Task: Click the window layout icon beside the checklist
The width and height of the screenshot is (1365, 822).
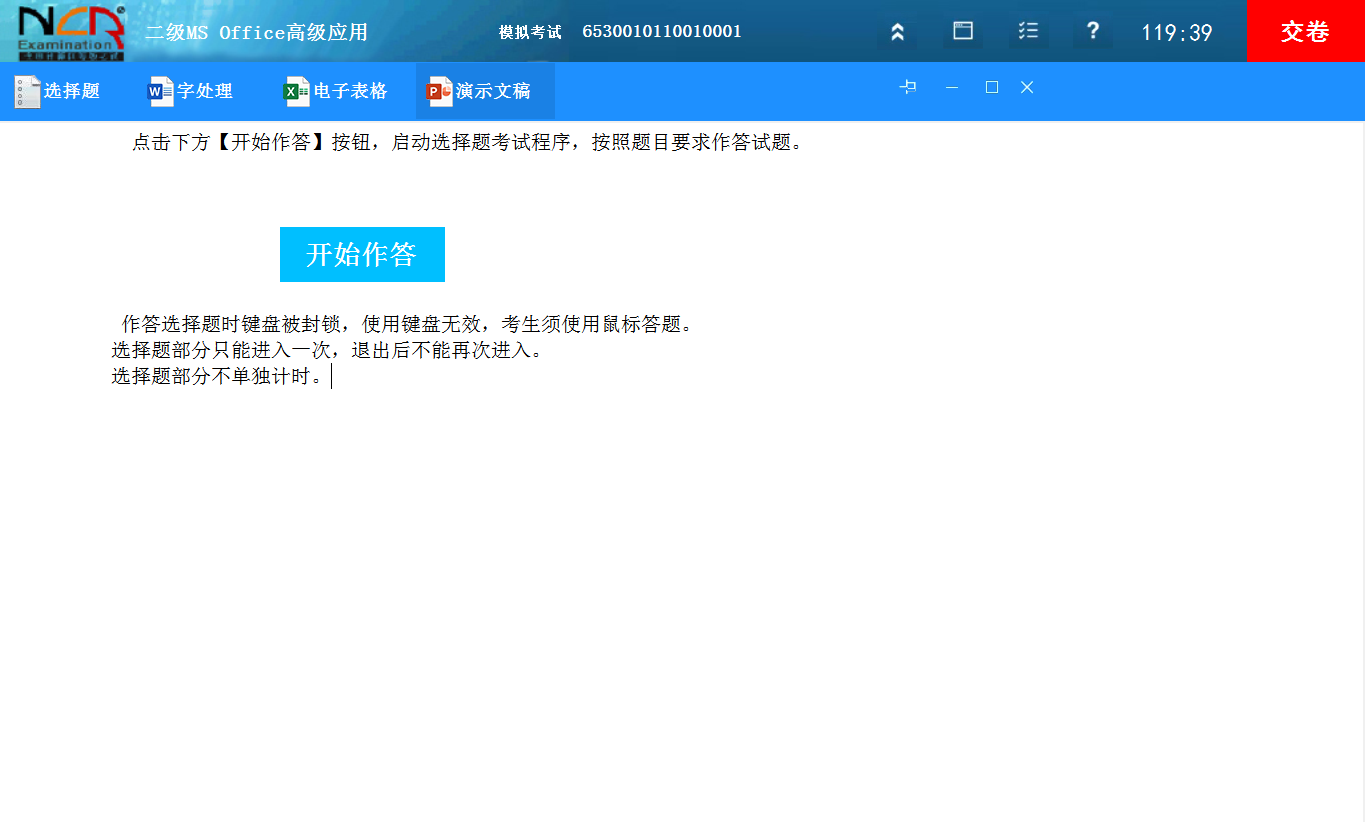Action: click(962, 31)
